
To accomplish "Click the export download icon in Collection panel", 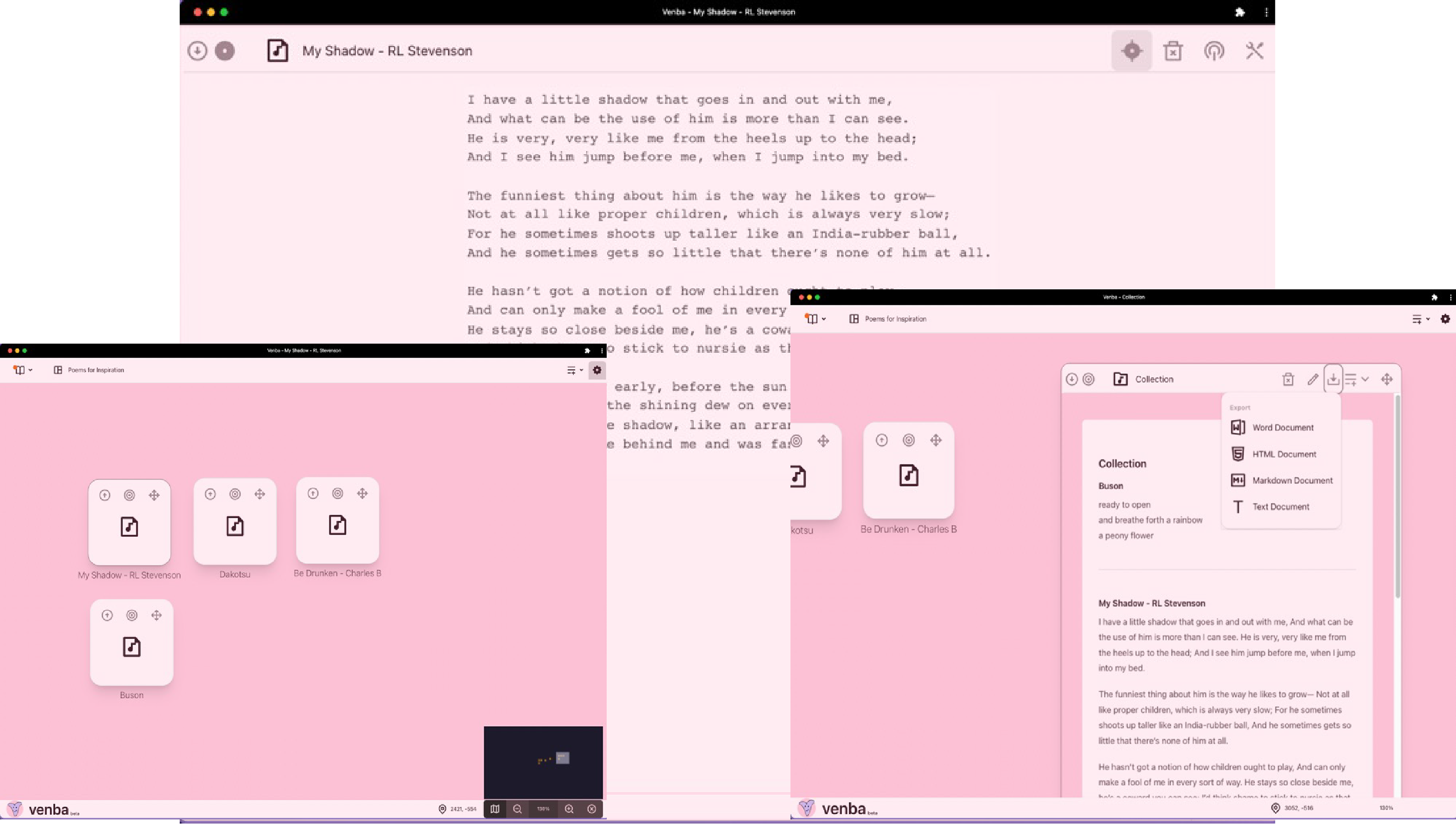I will click(1333, 379).
